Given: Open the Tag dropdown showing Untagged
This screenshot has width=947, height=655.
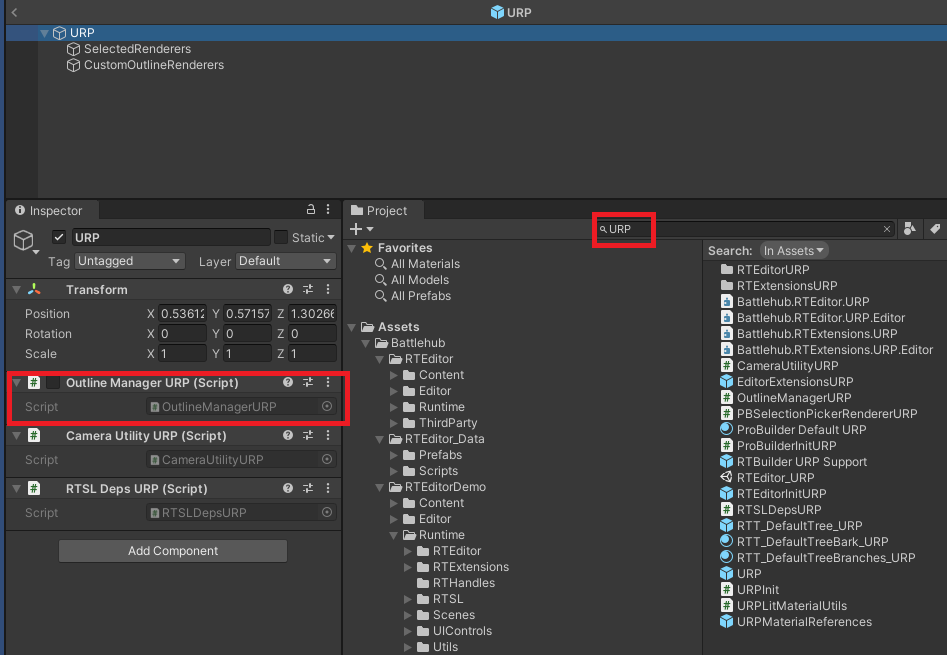Looking at the screenshot, I should click(x=128, y=259).
